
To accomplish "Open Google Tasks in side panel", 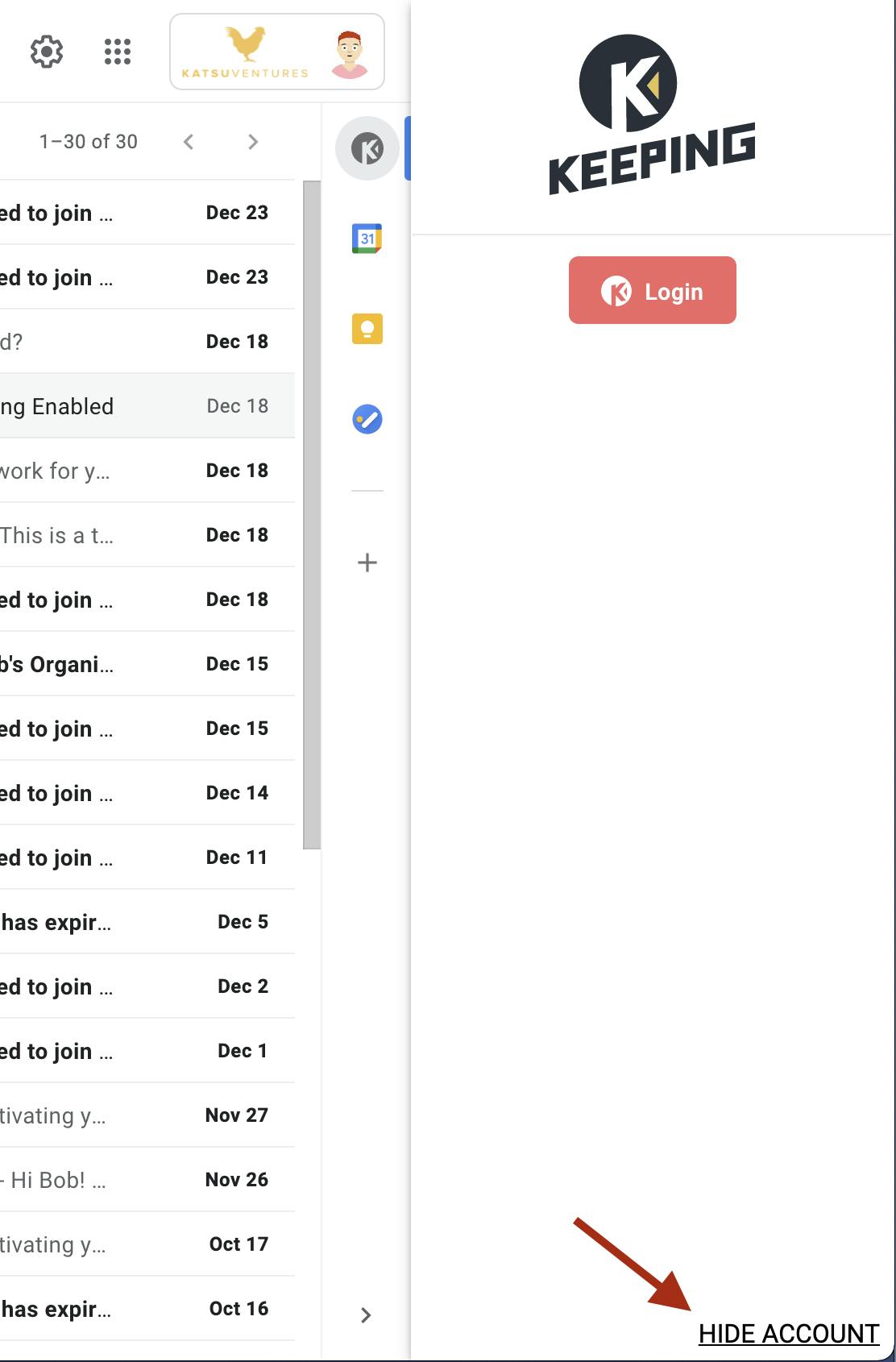I will point(367,419).
